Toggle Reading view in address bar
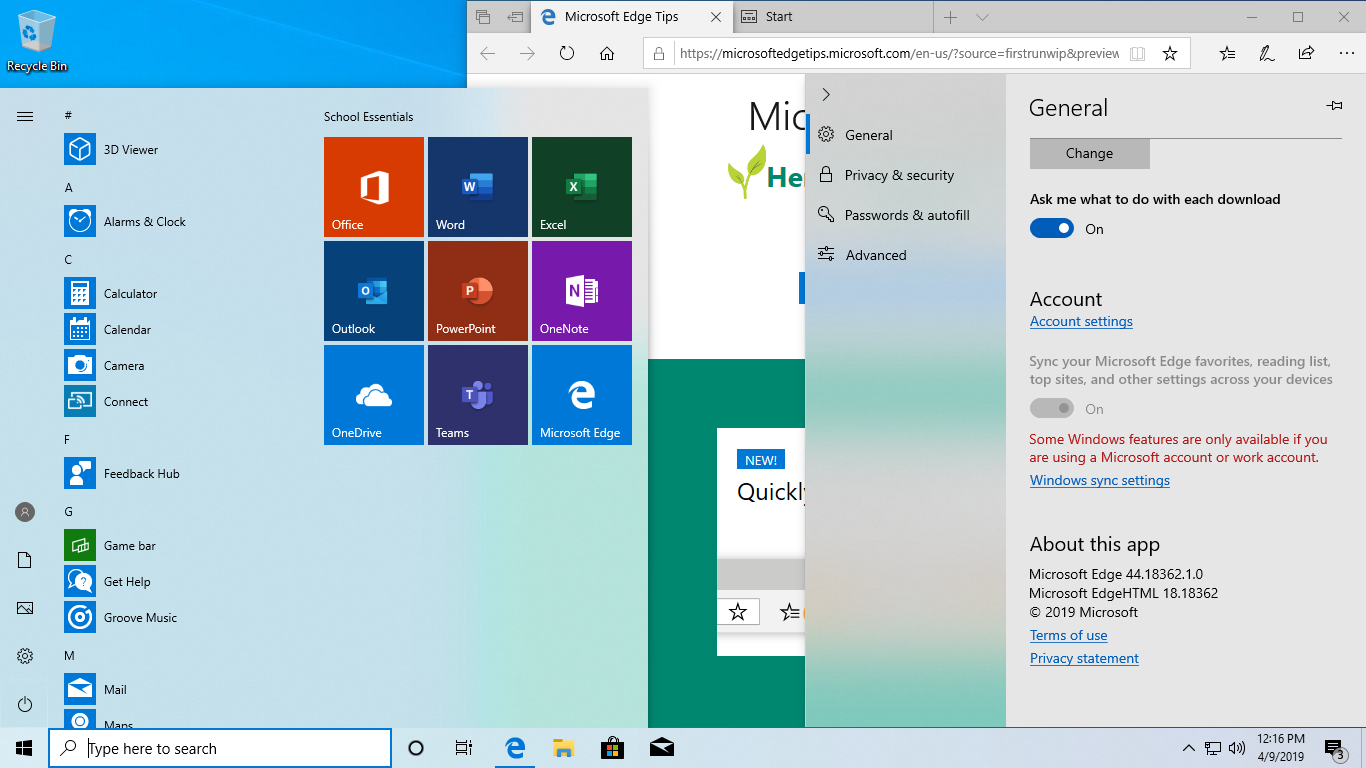The height and width of the screenshot is (768, 1366). (x=1137, y=53)
